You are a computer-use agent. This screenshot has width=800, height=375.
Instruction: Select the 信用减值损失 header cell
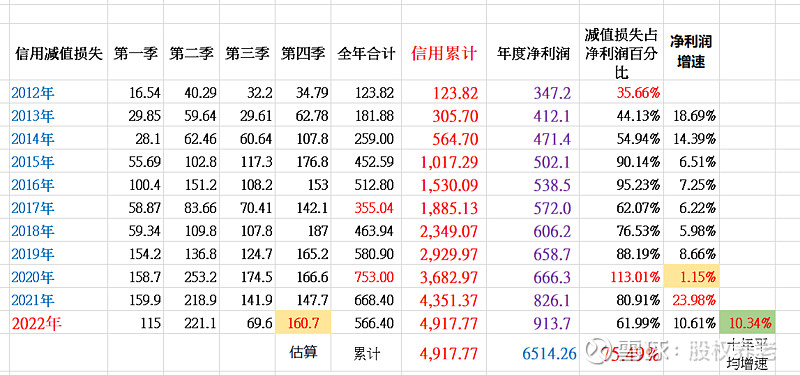(59, 53)
